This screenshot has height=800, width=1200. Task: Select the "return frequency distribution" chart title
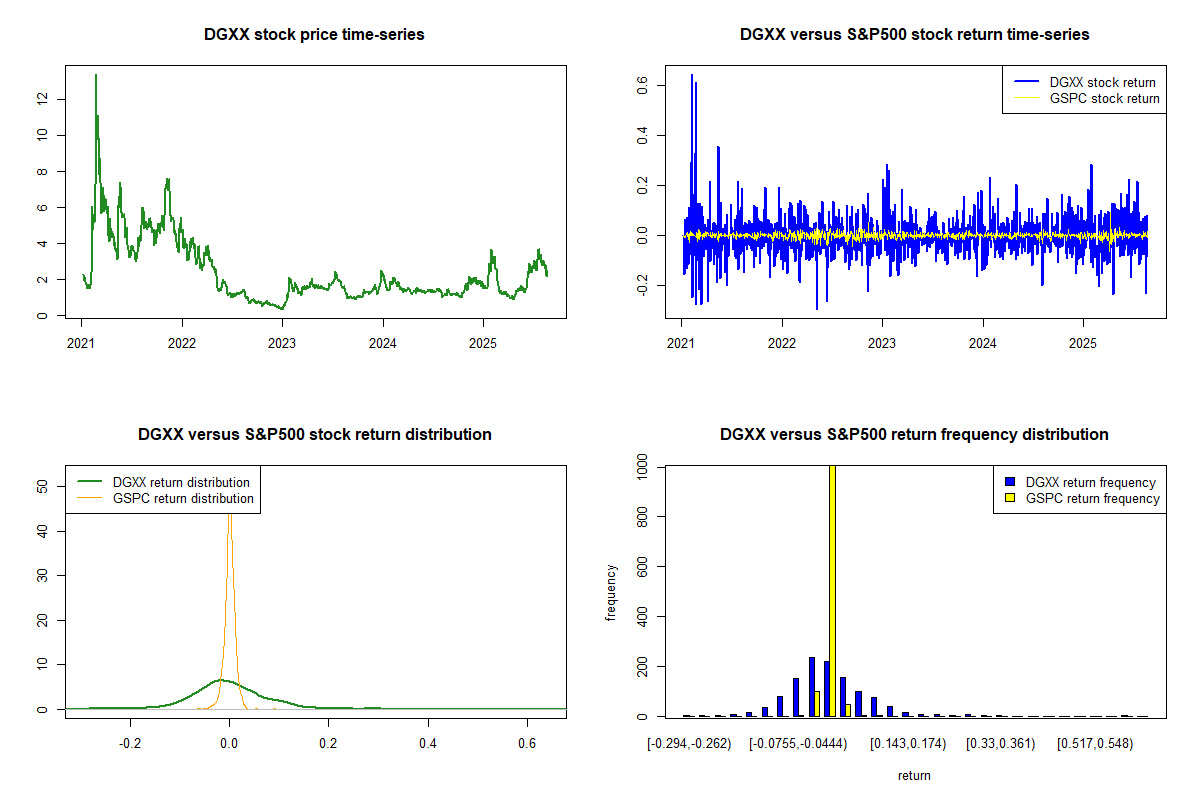coord(914,435)
